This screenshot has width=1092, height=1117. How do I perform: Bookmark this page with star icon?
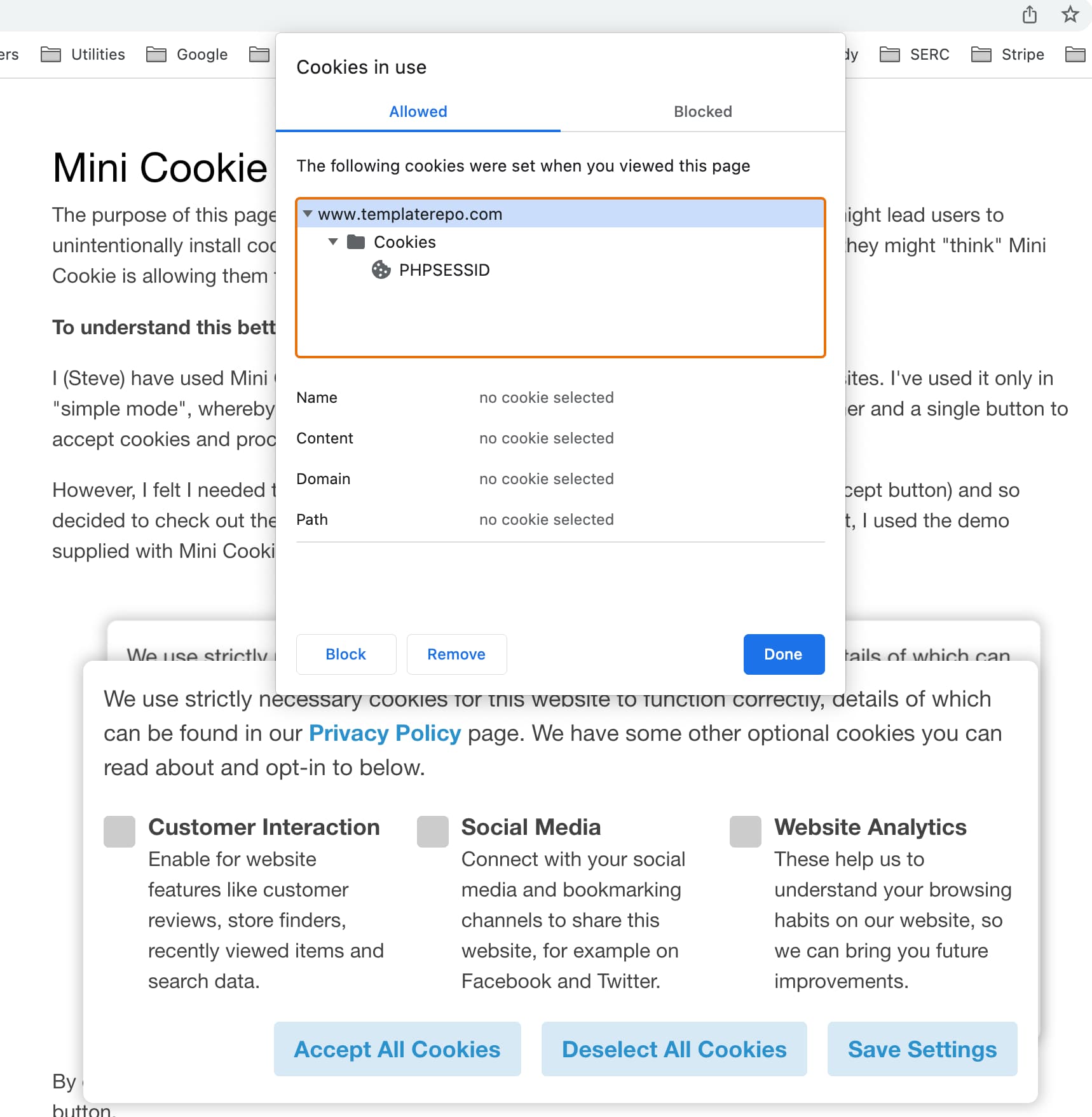tap(1070, 15)
